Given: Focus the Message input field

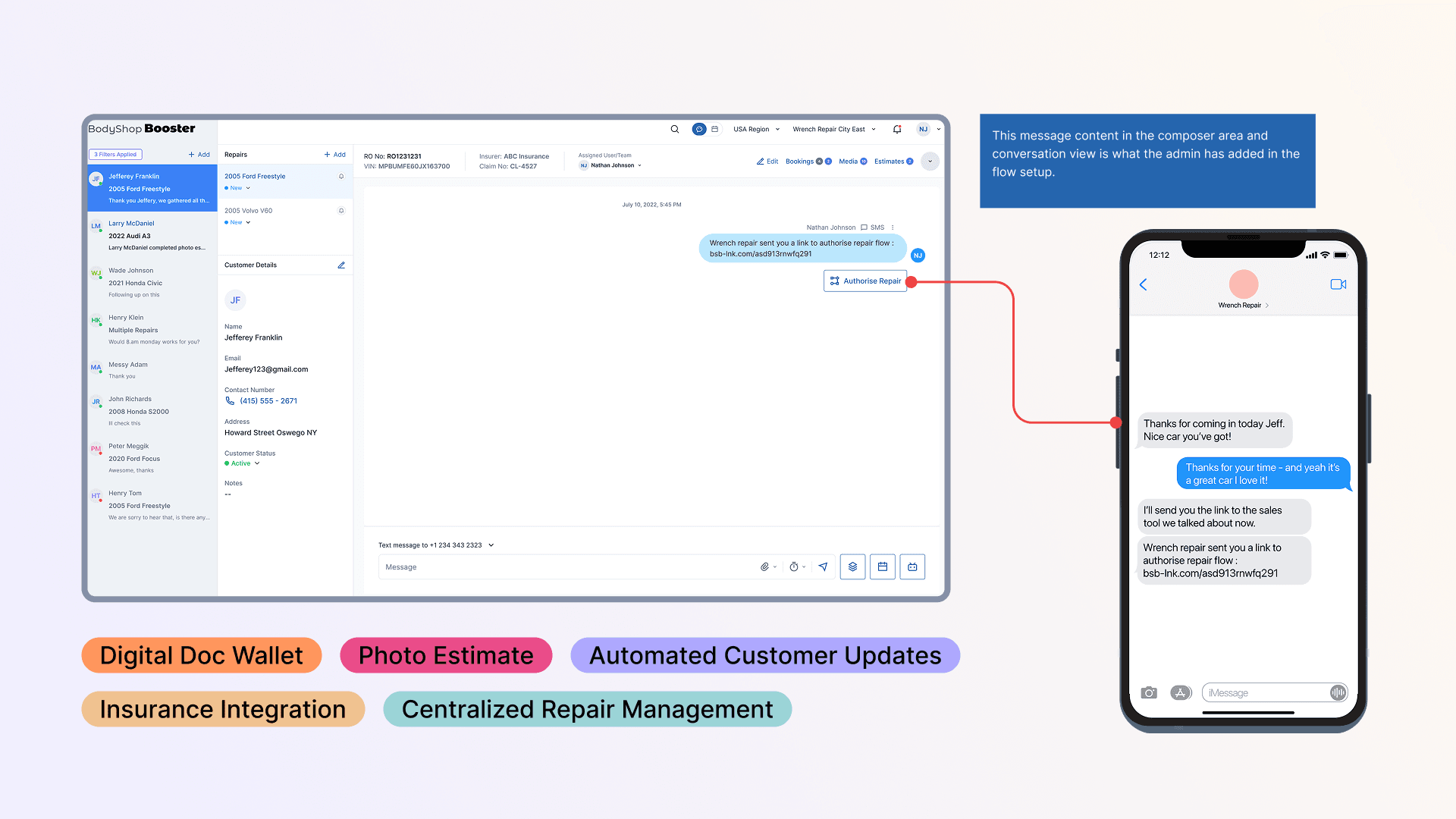Looking at the screenshot, I should (x=569, y=567).
